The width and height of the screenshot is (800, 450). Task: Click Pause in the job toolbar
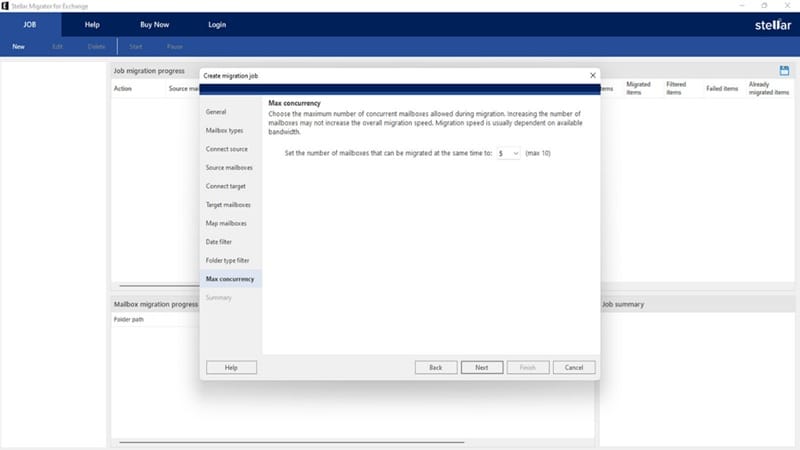[x=174, y=46]
